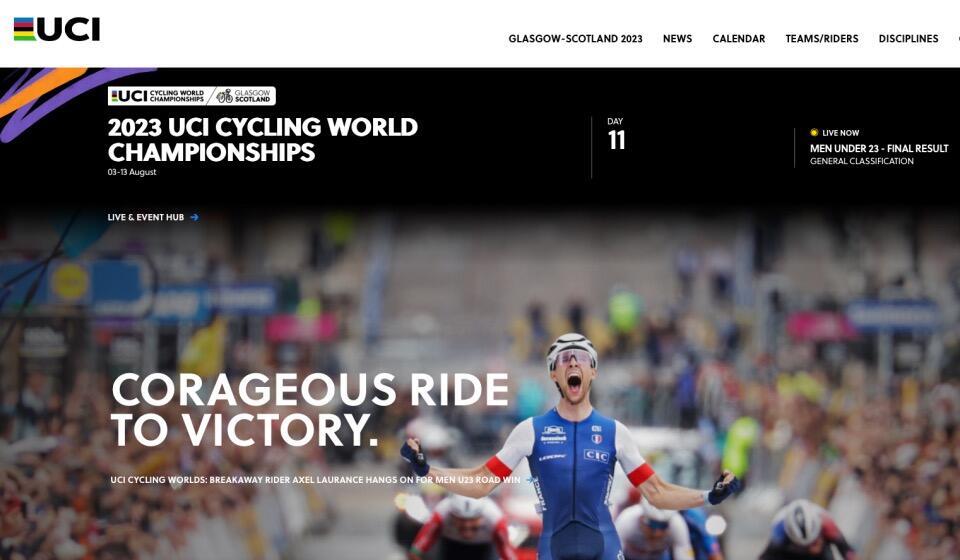Click the UCI rainbow logo
The image size is (960, 560).
(x=56, y=29)
